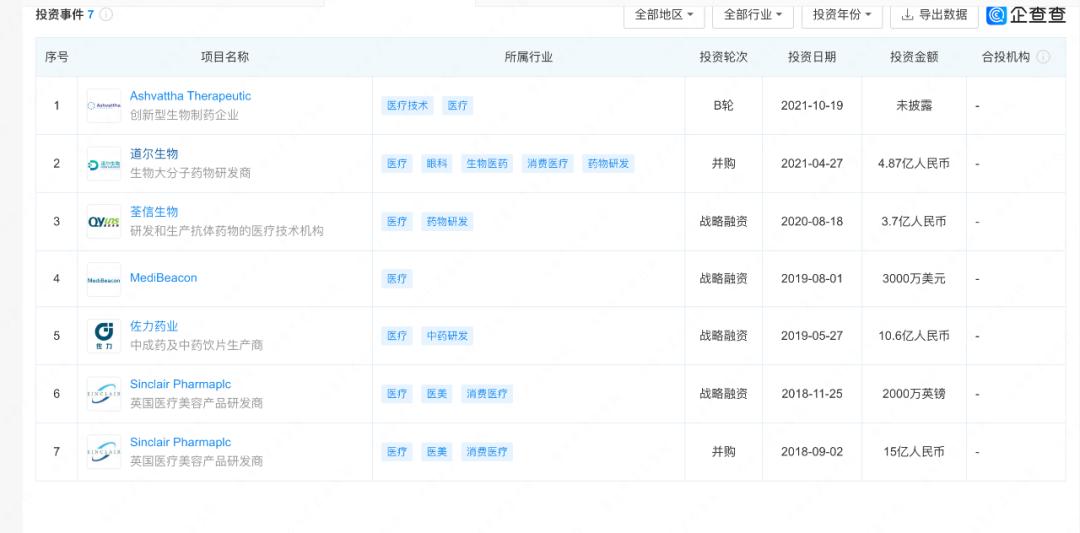Click the 导出数据 export button

[934, 15]
